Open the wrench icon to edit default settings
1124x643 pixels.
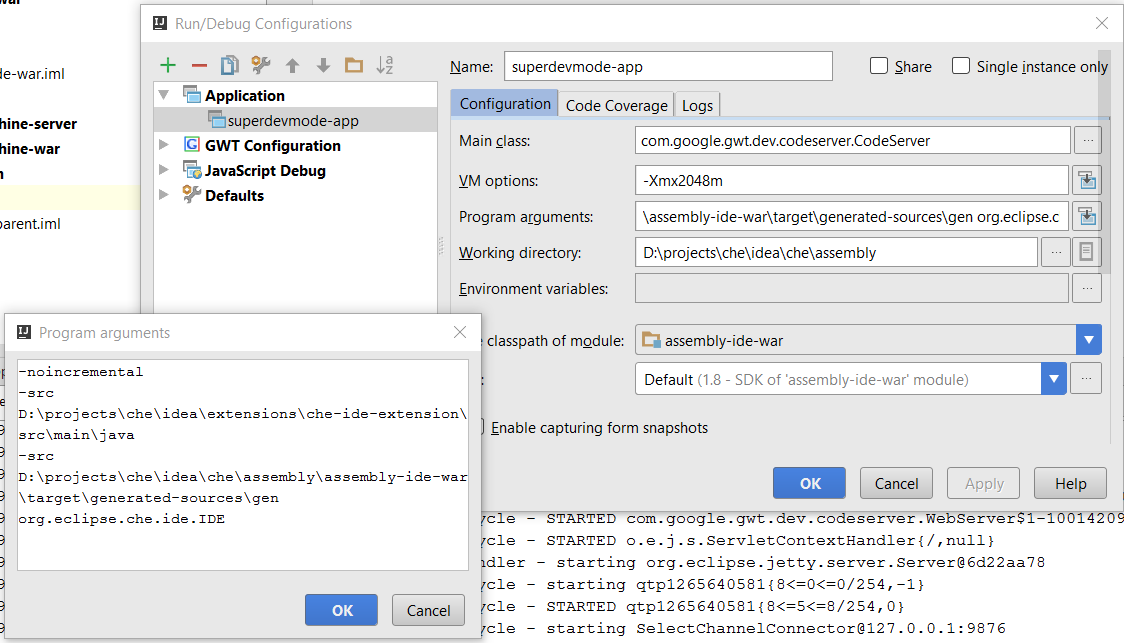[x=261, y=65]
